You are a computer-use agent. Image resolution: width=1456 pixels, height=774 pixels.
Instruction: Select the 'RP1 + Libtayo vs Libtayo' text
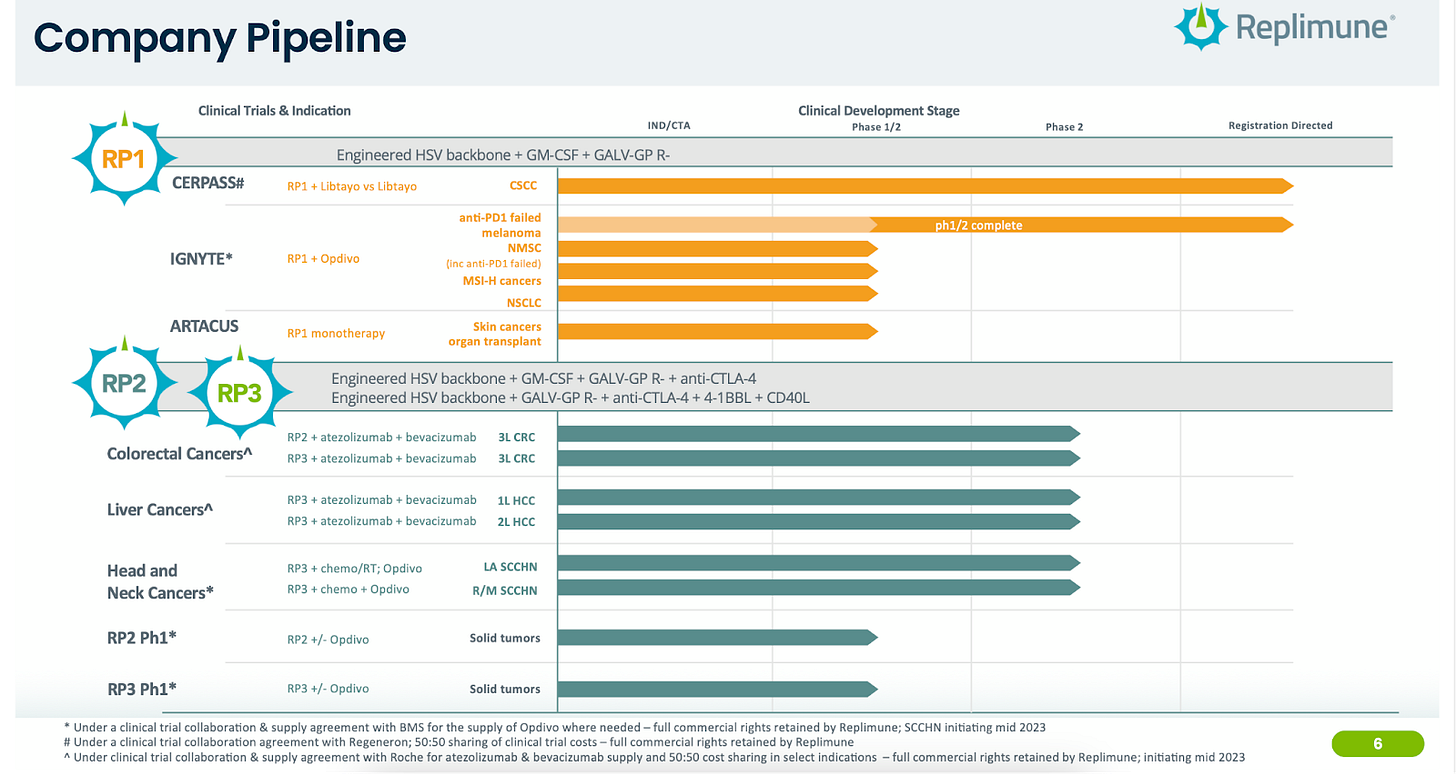(352, 186)
